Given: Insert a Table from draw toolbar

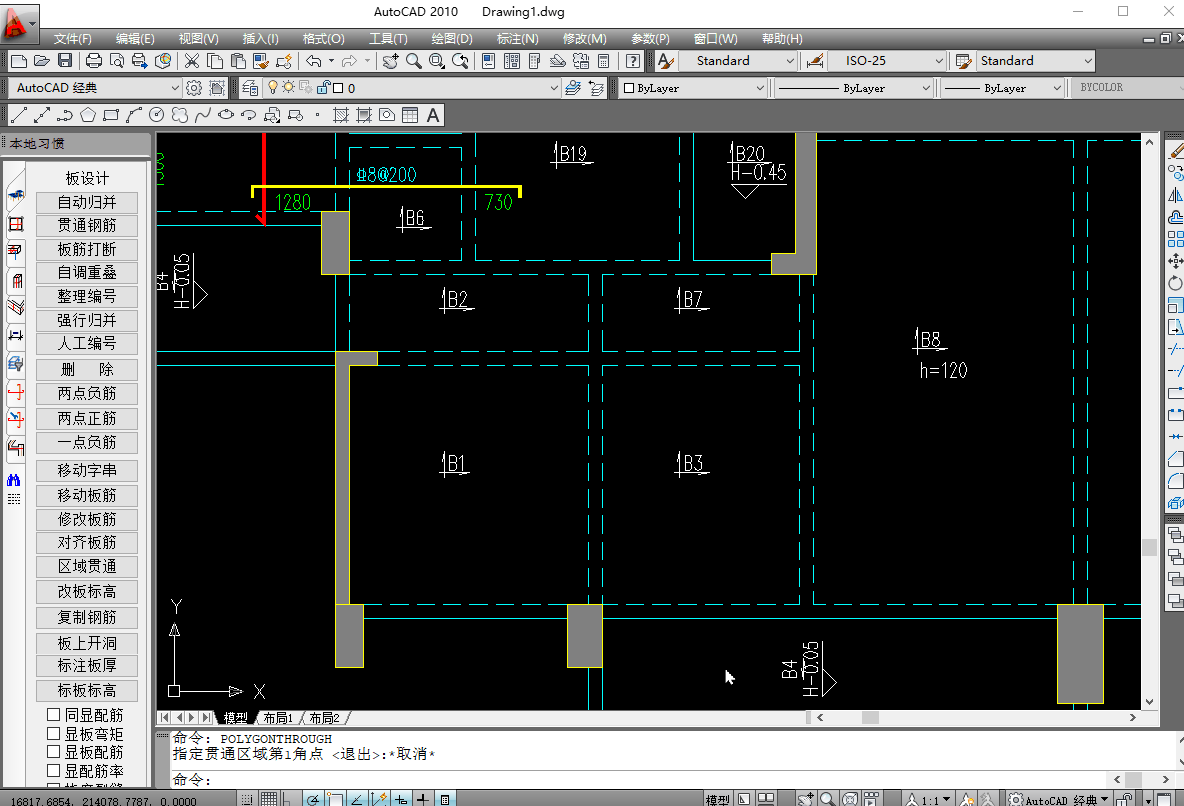Looking at the screenshot, I should pos(410,115).
